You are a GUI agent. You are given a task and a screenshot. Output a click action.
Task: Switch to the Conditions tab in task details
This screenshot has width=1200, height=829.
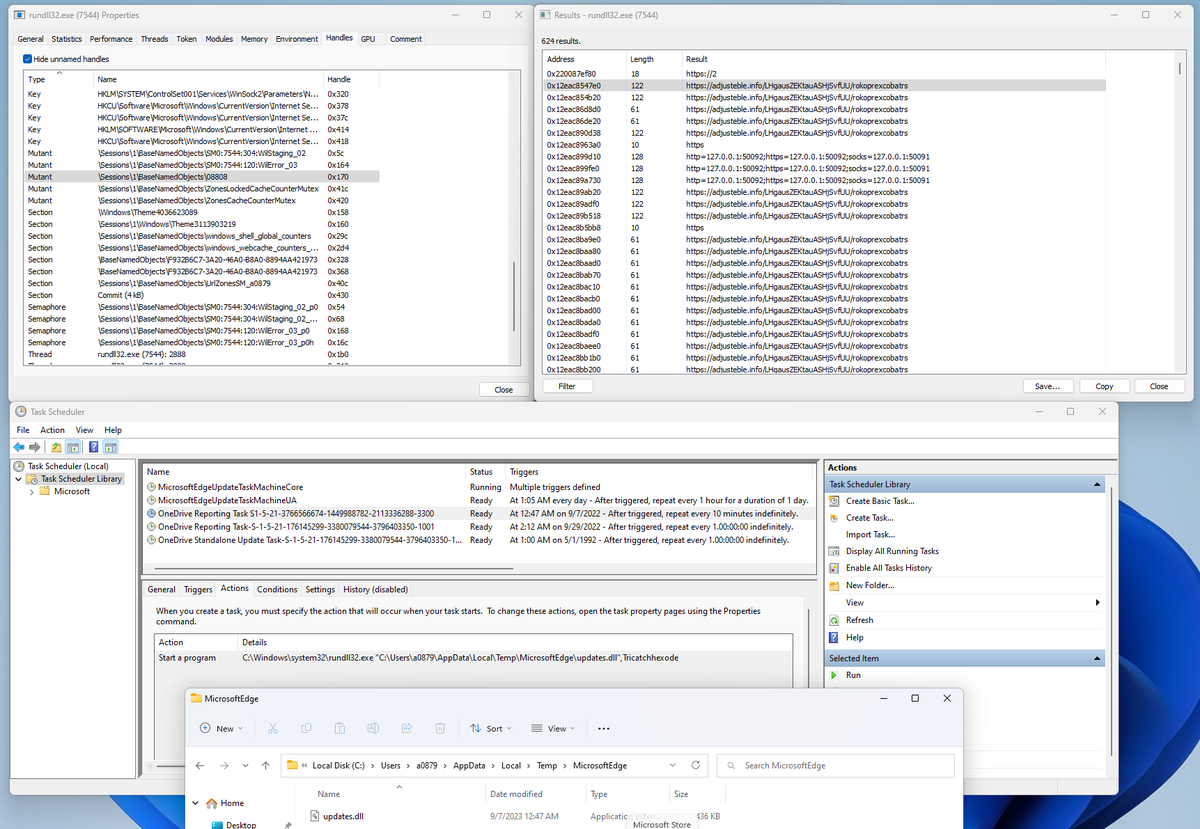coord(277,589)
